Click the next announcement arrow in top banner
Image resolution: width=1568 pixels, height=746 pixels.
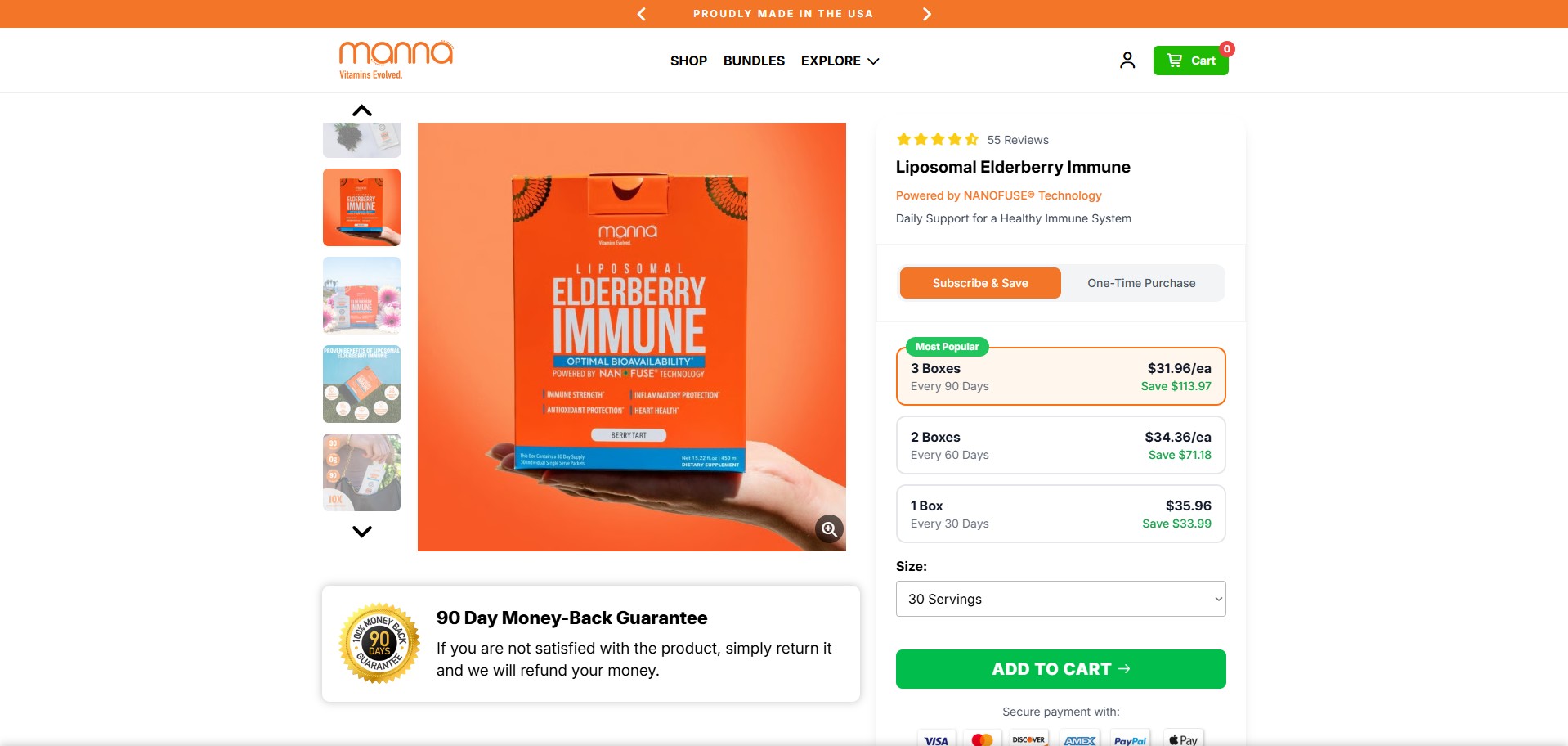(926, 14)
